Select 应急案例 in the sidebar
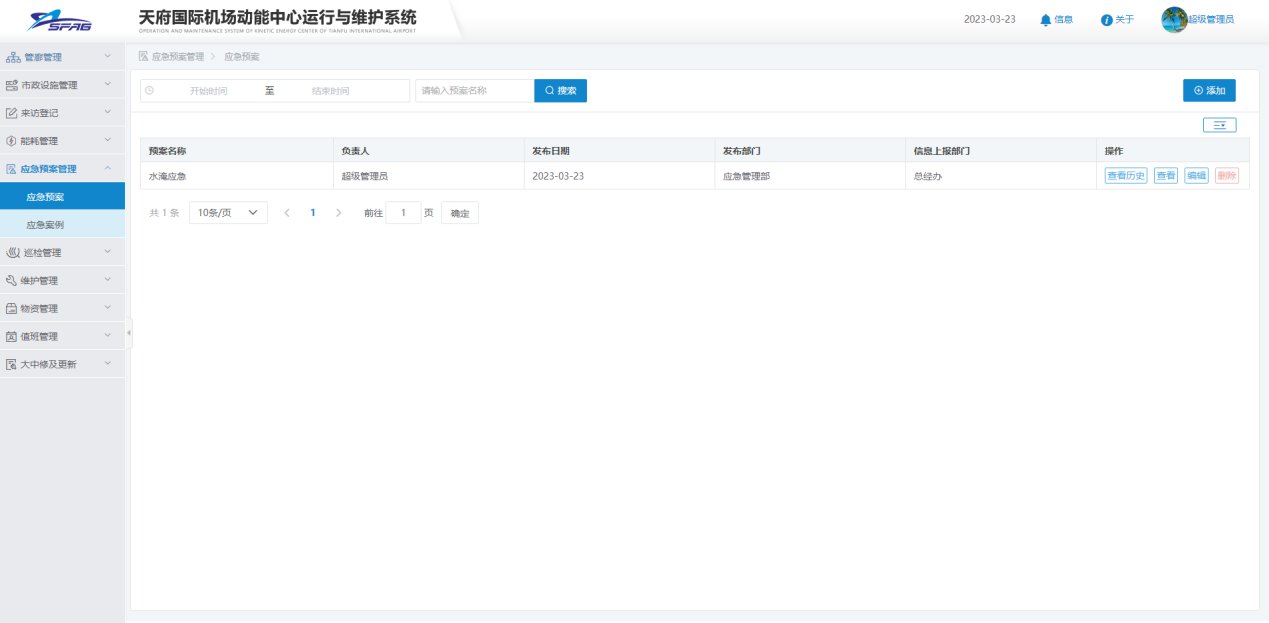Image resolution: width=1269 pixels, height=623 pixels. point(45,225)
